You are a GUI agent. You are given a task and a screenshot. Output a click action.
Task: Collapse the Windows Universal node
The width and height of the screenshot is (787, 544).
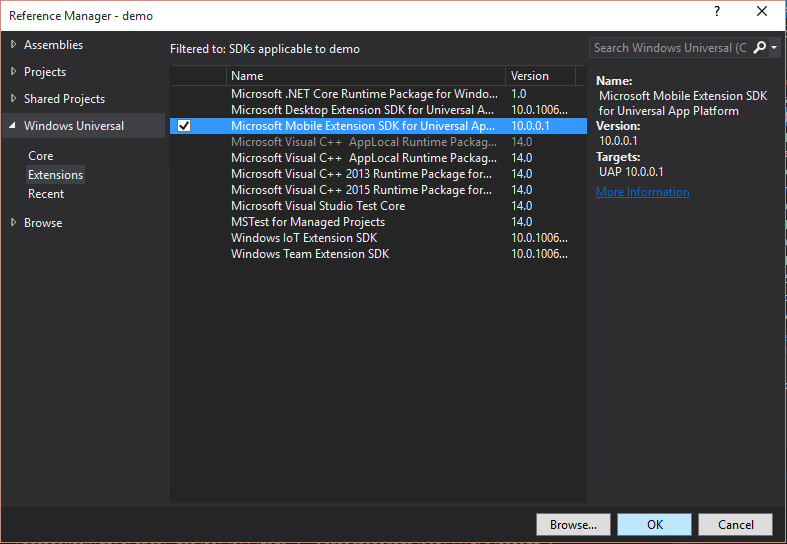(x=13, y=125)
